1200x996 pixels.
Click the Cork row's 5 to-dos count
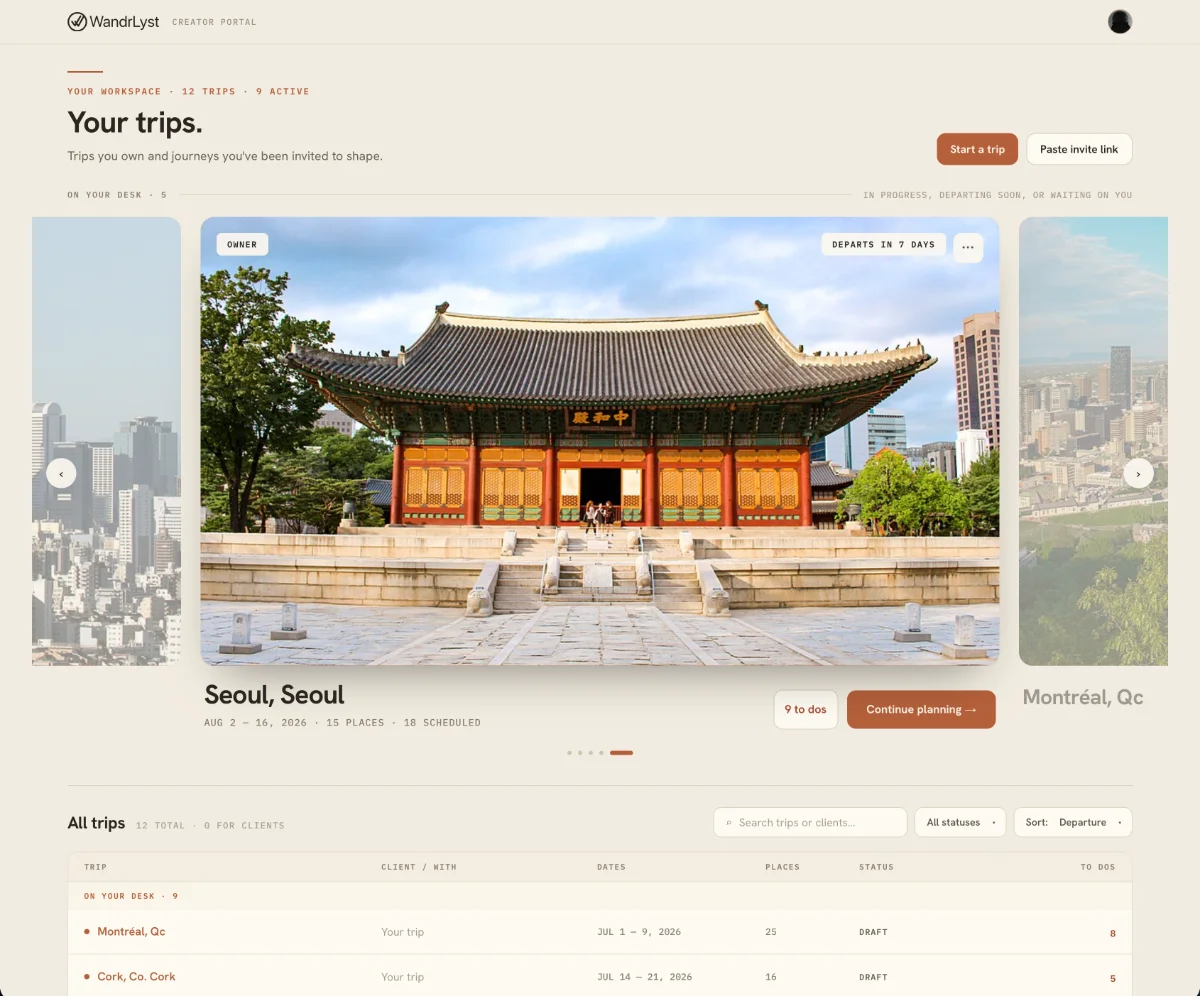point(1113,978)
